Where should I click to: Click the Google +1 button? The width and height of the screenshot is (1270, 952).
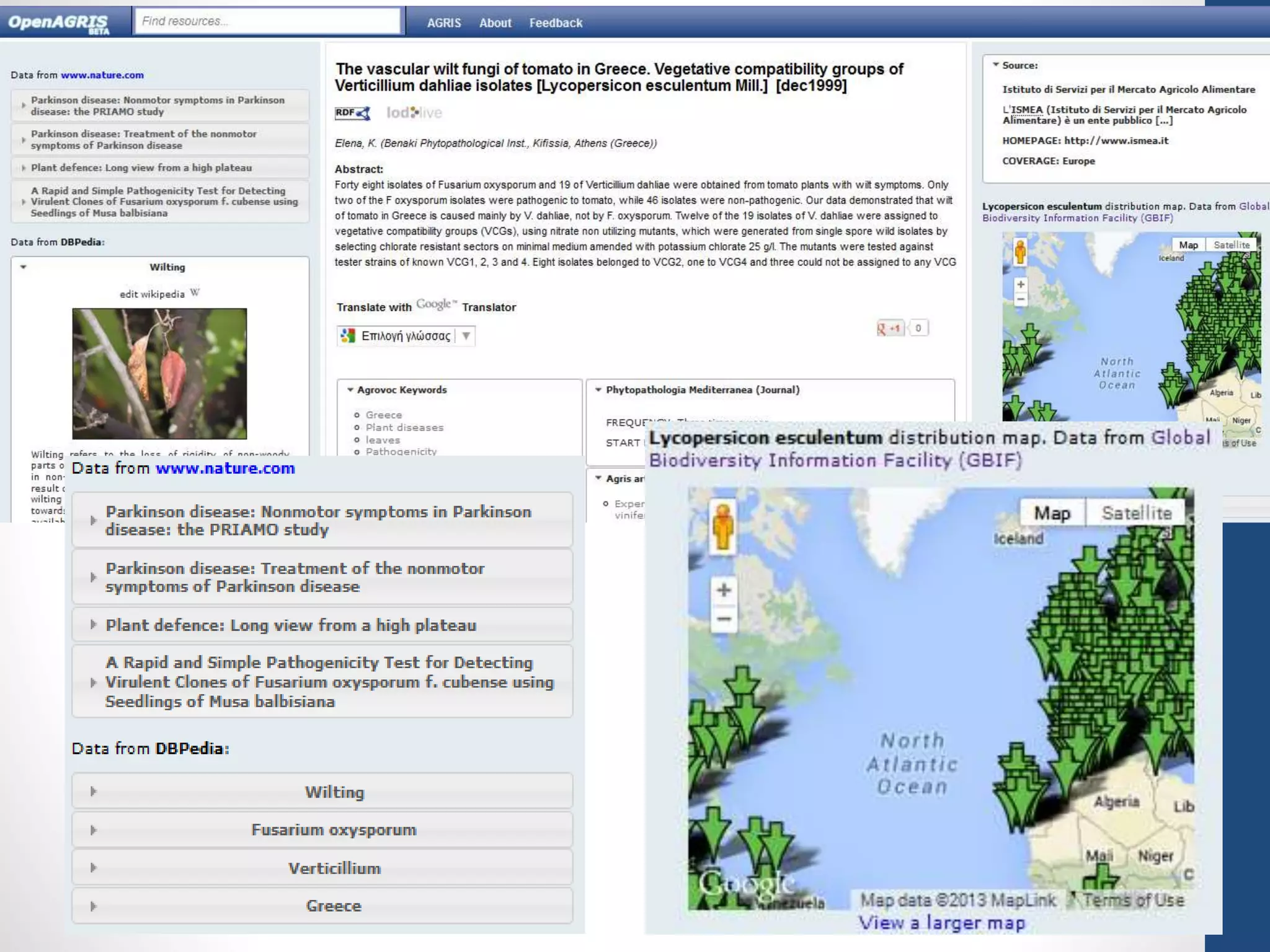click(x=890, y=328)
